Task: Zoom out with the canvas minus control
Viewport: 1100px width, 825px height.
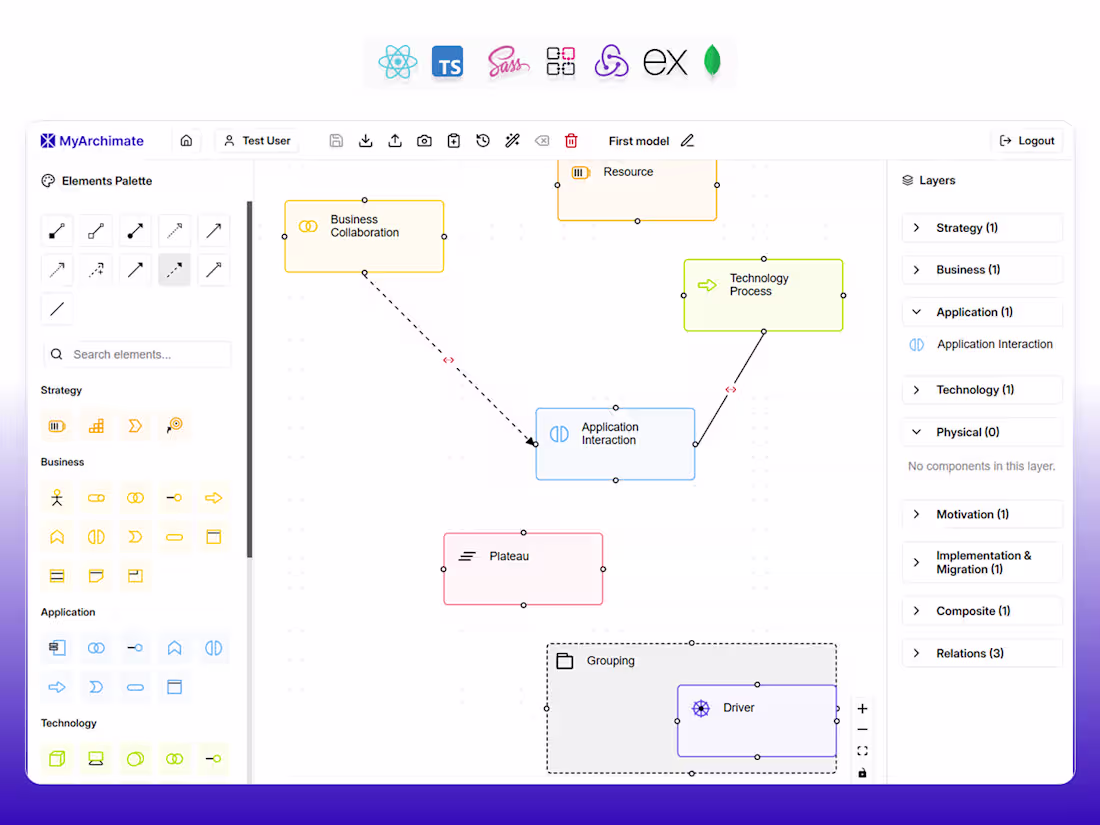Action: point(862,730)
